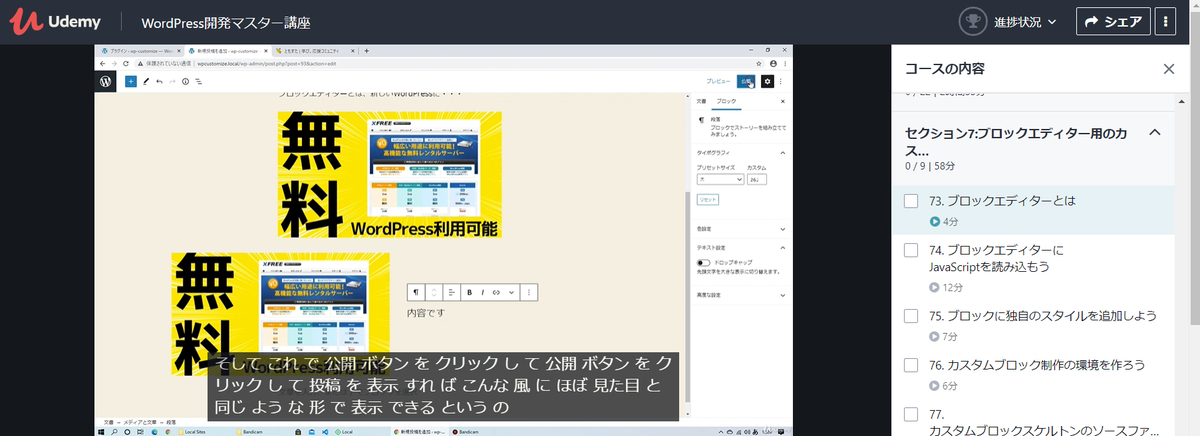Toggle the ドロップキャップ switch

pos(703,263)
